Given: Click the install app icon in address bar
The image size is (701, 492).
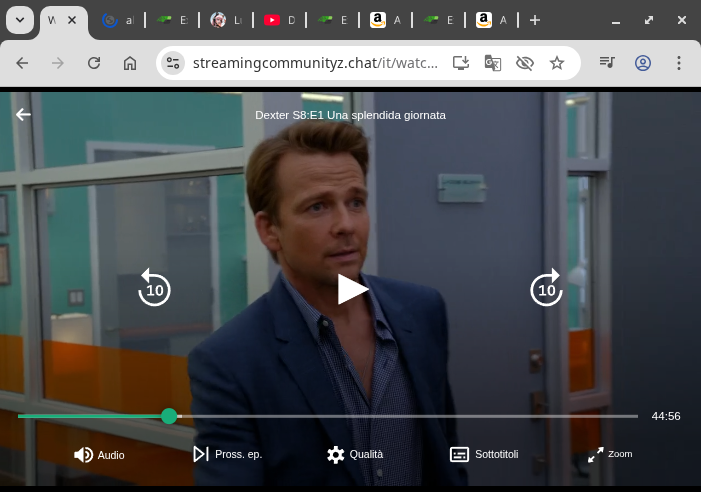Looking at the screenshot, I should point(461,63).
